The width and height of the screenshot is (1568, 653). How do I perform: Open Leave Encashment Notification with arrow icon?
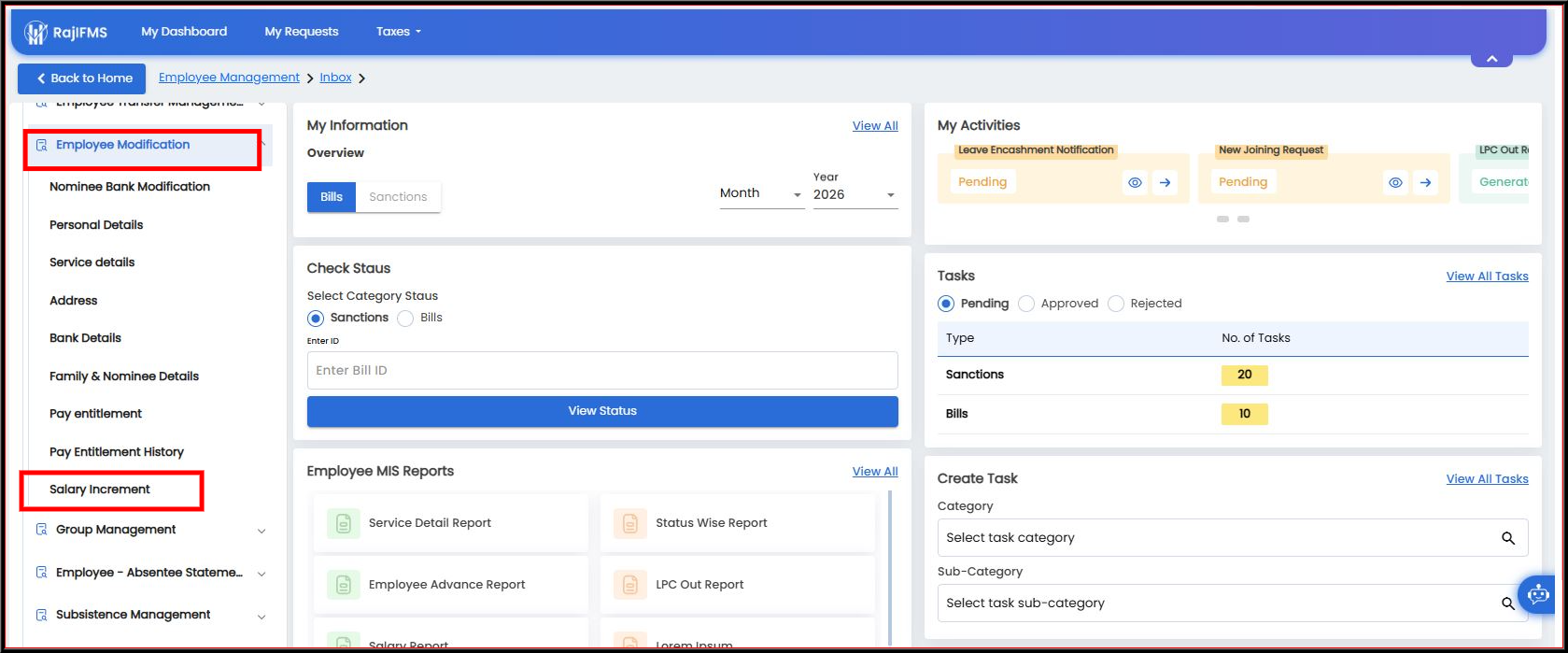click(1165, 182)
